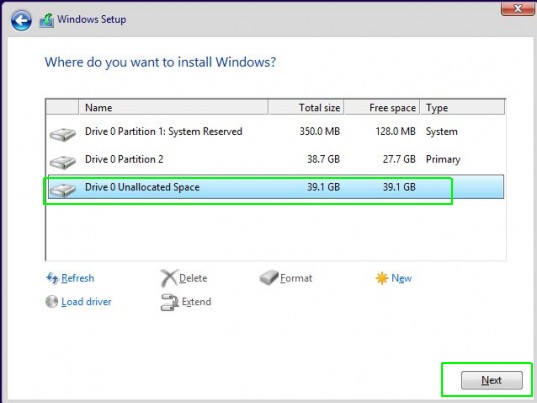Click the 'Where do you want to install Windows?' heading

point(160,62)
